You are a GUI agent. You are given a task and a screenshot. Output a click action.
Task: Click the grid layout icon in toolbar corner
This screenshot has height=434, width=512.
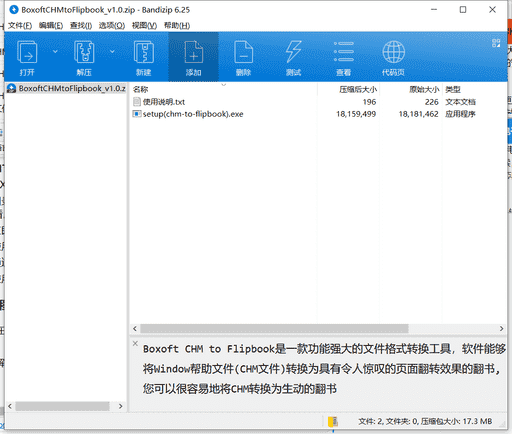pyautogui.click(x=496, y=43)
